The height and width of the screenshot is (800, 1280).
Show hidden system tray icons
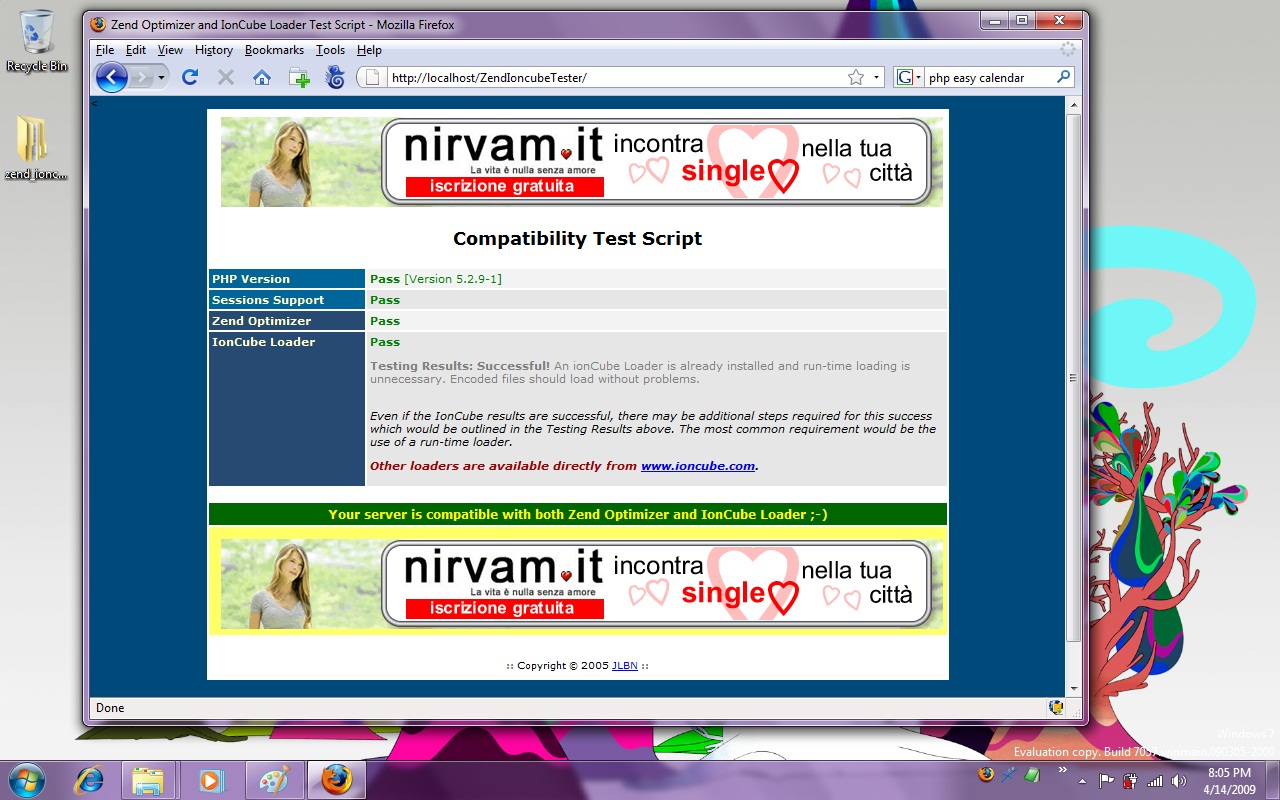[x=1062, y=770]
